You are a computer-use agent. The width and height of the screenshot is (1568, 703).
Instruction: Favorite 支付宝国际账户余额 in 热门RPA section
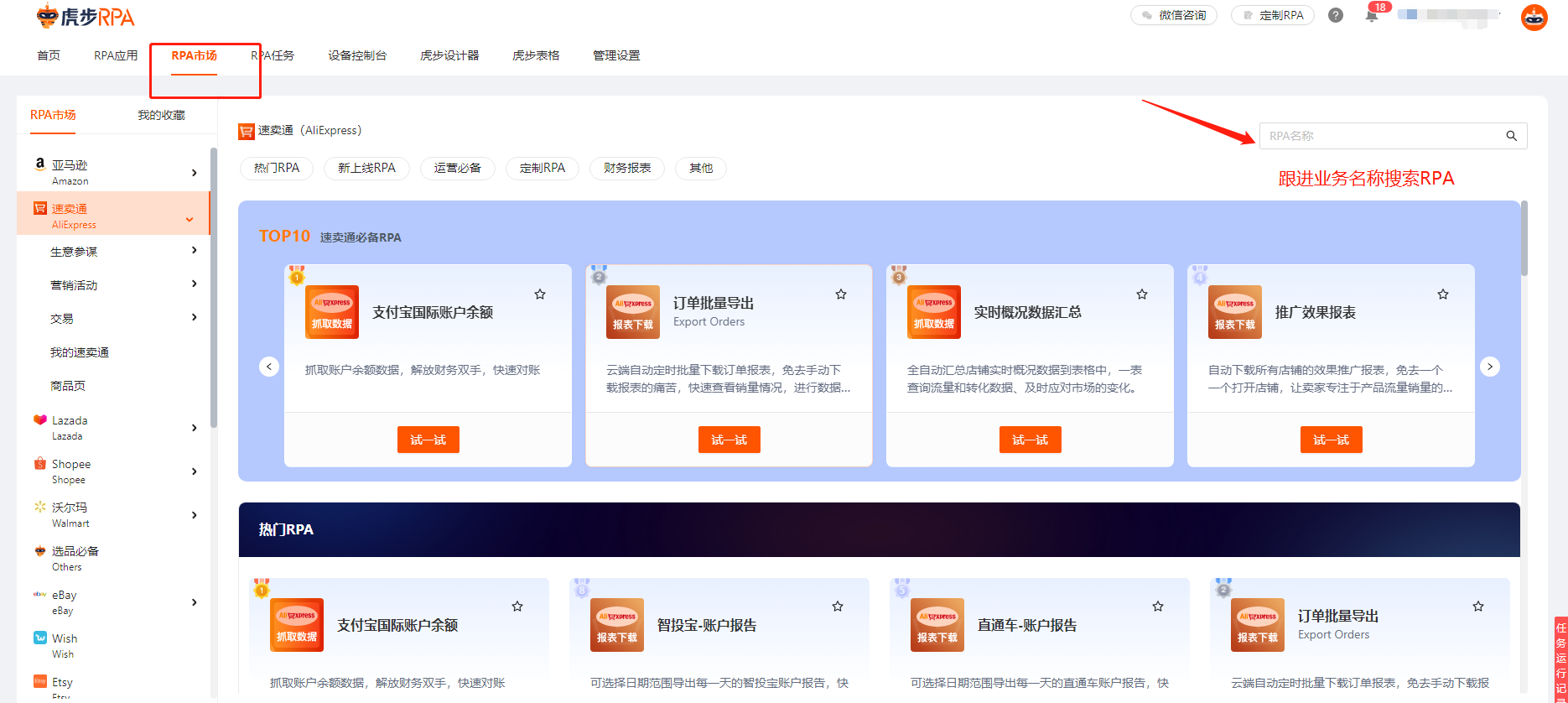(517, 607)
